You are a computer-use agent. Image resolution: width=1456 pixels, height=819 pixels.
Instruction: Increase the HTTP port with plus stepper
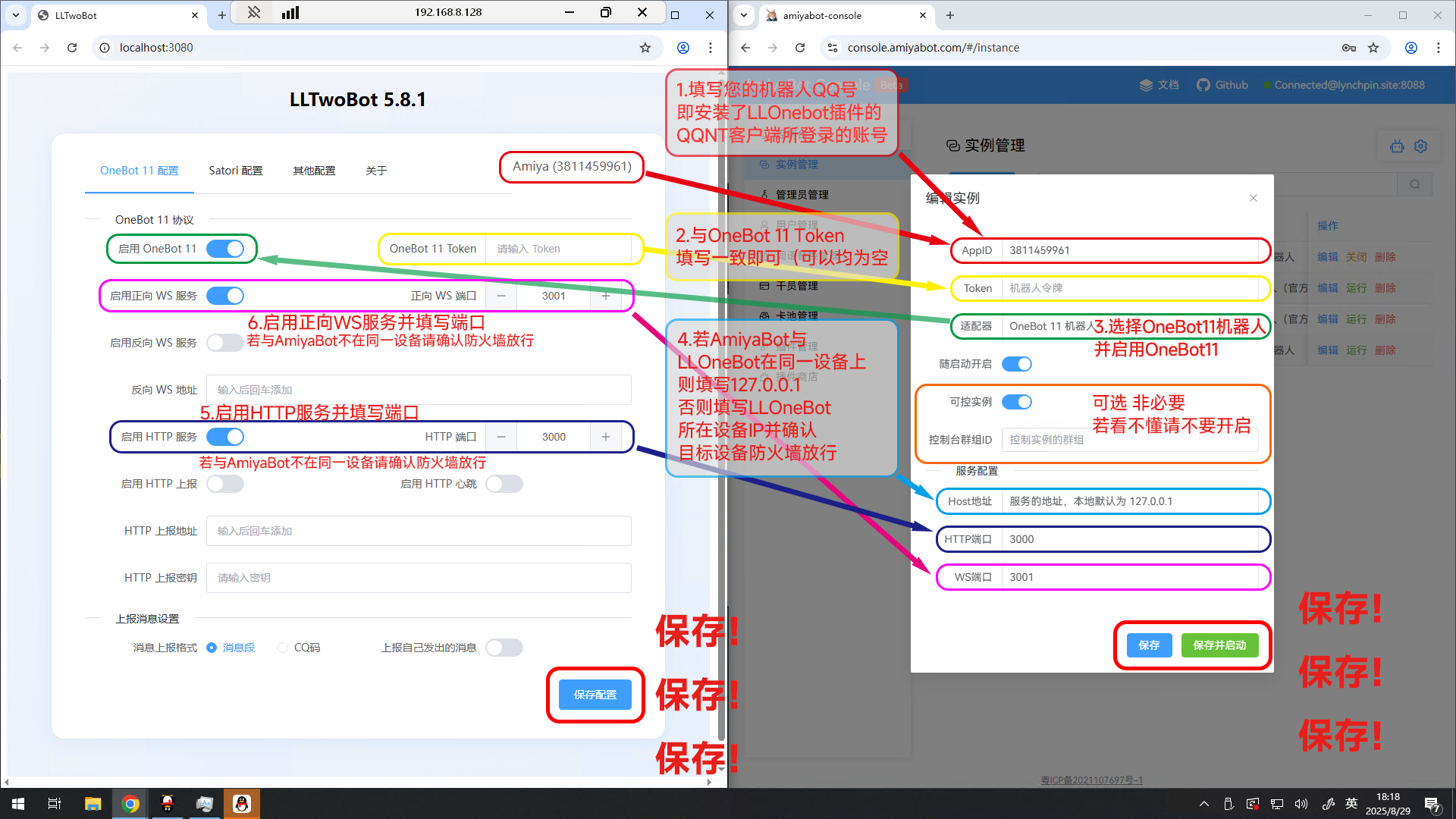606,437
